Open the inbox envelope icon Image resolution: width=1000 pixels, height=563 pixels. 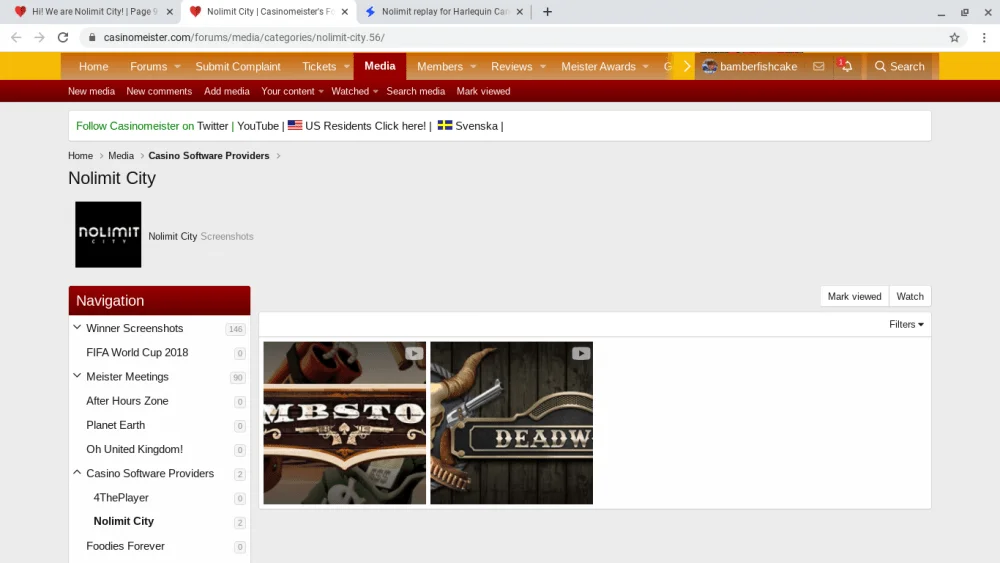pos(818,66)
